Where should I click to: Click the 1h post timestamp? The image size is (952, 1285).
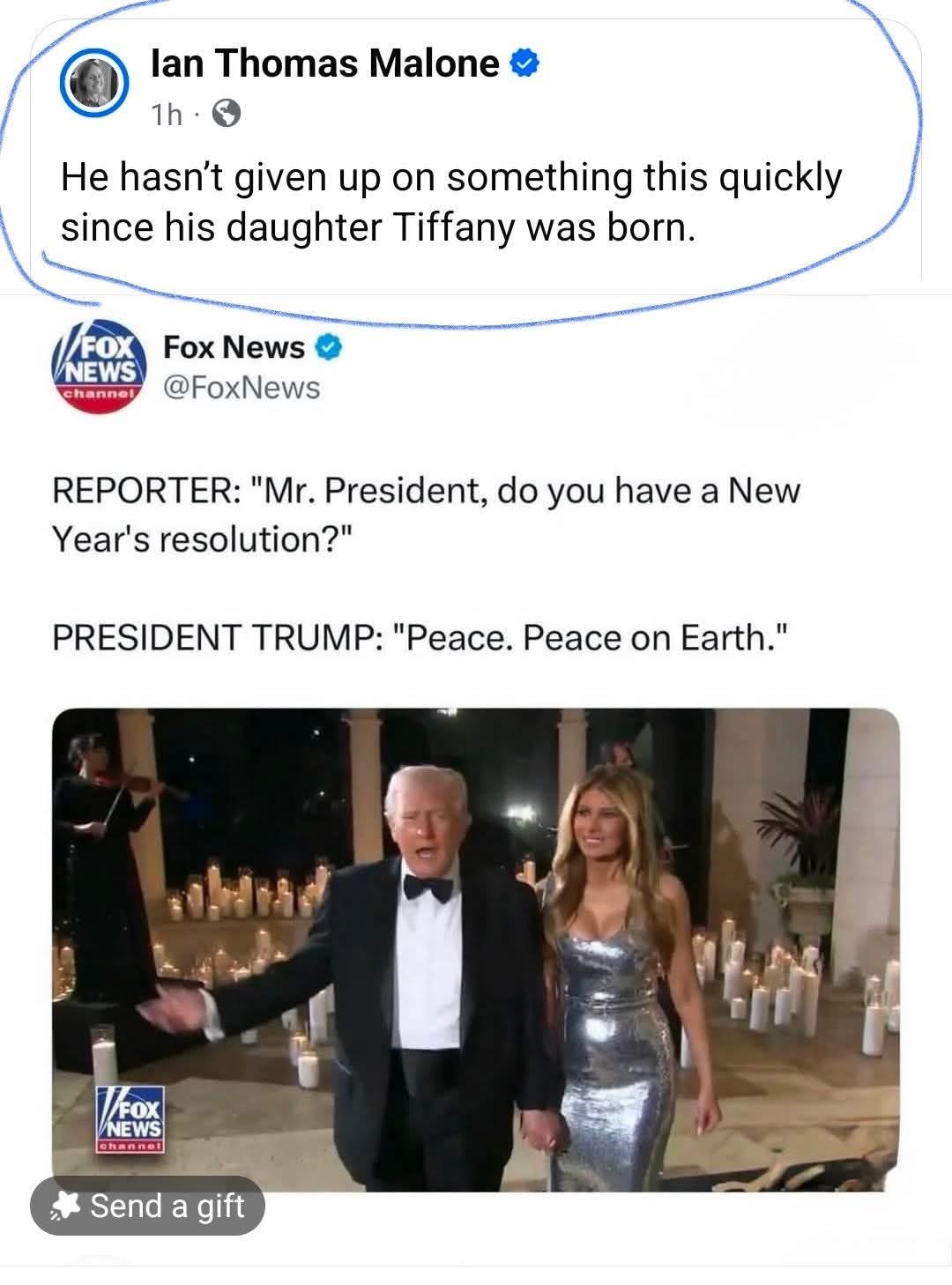click(x=166, y=115)
